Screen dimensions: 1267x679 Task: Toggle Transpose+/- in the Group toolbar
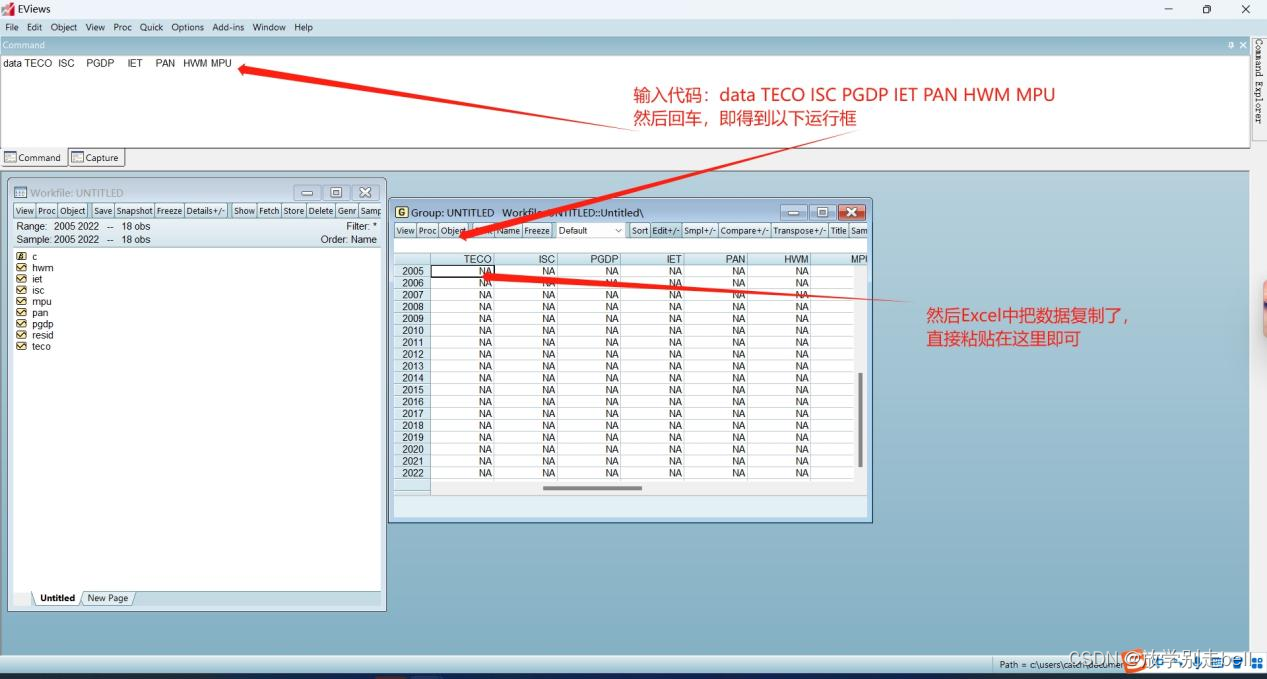(800, 230)
